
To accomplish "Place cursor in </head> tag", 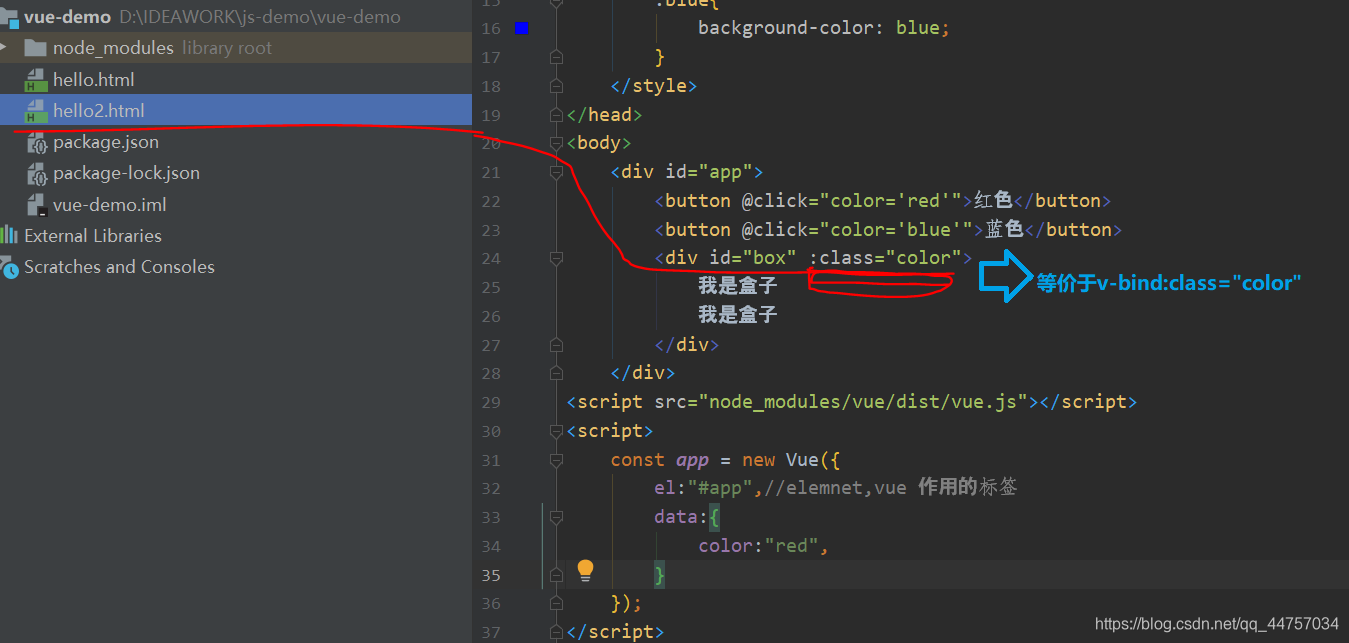I will click(604, 115).
